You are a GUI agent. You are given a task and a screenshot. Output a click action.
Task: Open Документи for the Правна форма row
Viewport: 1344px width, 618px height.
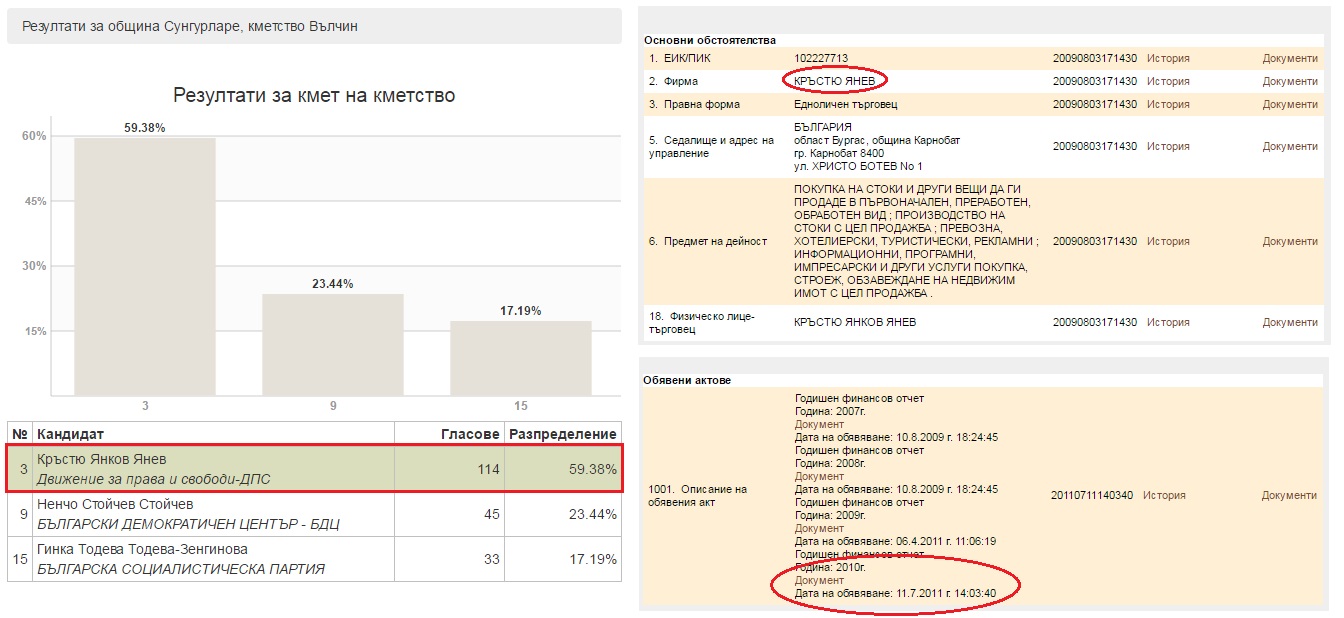pos(1290,105)
